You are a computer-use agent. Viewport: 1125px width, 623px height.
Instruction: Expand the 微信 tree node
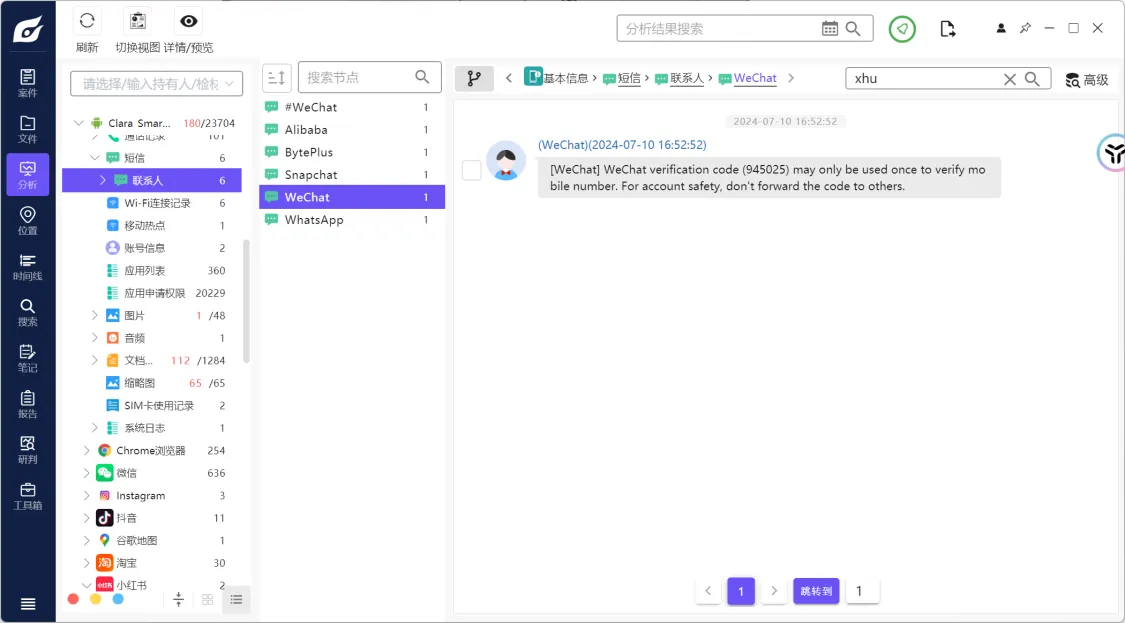87,473
